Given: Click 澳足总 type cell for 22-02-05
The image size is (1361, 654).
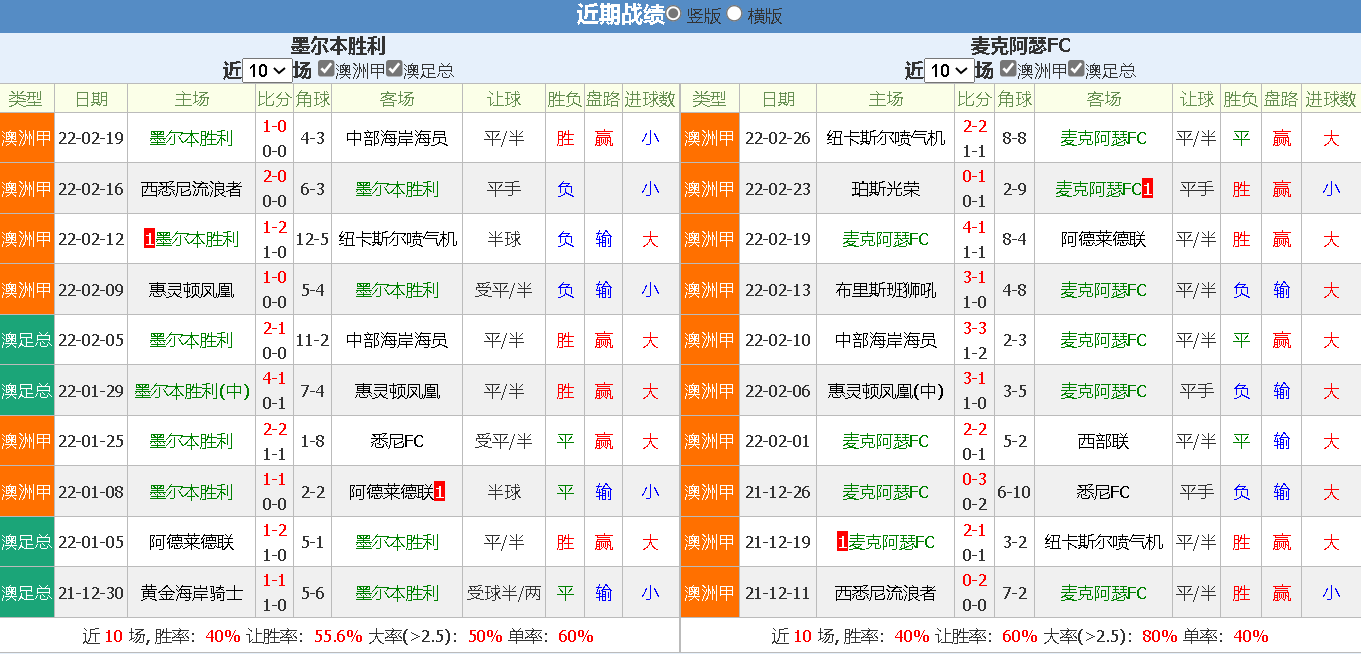Looking at the screenshot, I should 26,340.
